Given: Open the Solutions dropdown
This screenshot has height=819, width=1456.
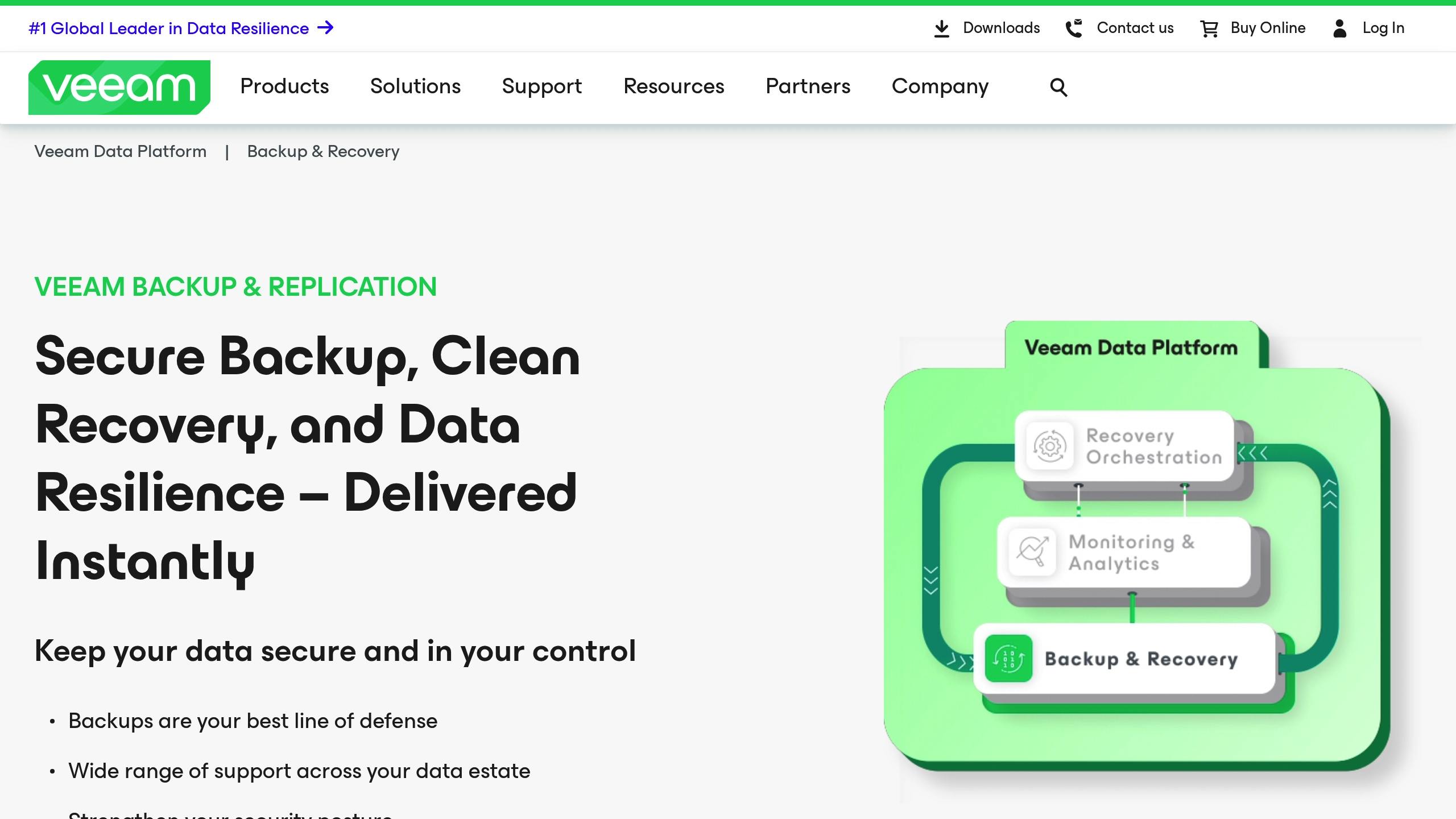Looking at the screenshot, I should point(415,87).
